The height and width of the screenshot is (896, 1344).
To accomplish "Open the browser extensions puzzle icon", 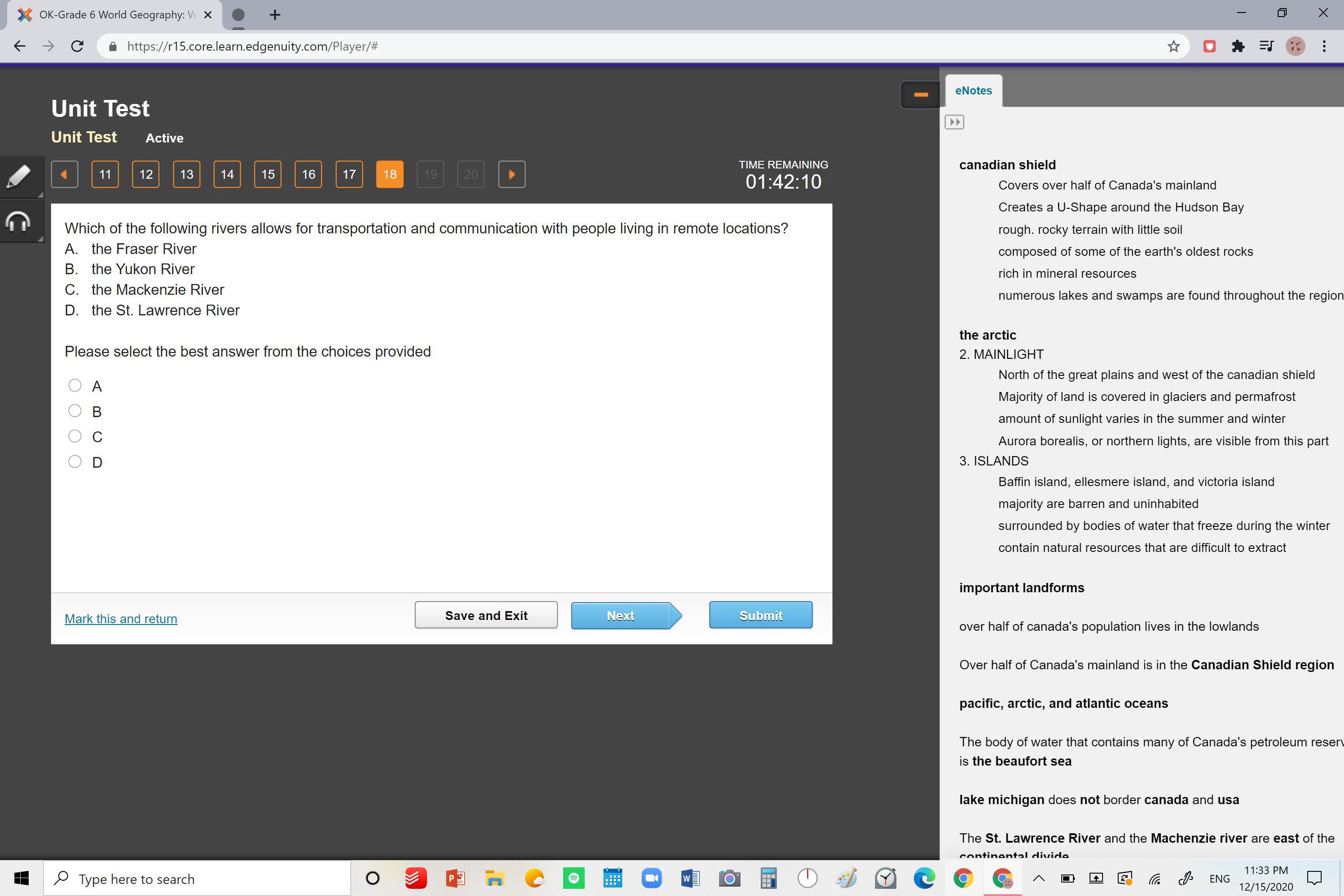I will [1238, 46].
